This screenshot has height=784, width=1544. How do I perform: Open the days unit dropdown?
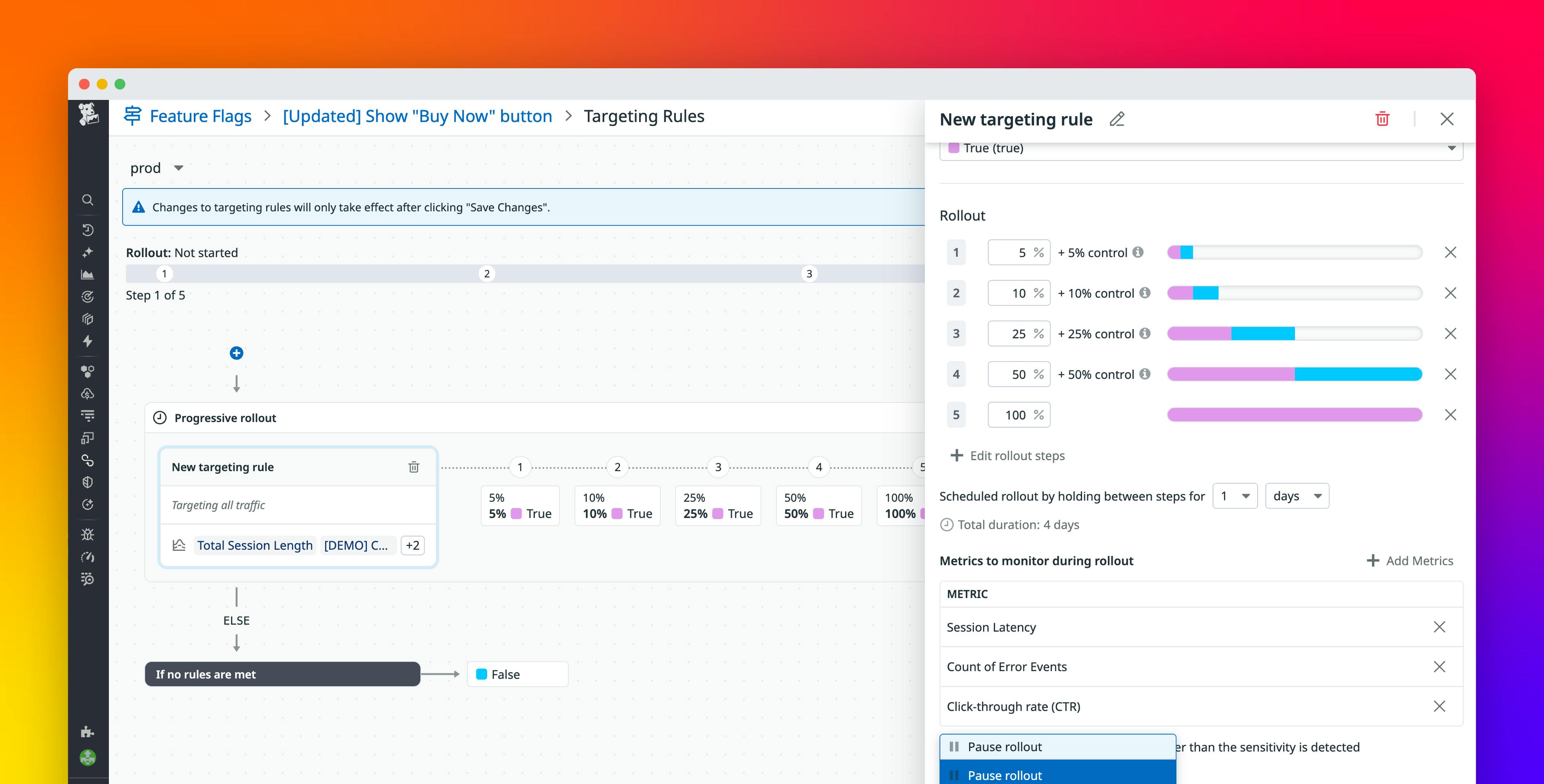coord(1297,496)
